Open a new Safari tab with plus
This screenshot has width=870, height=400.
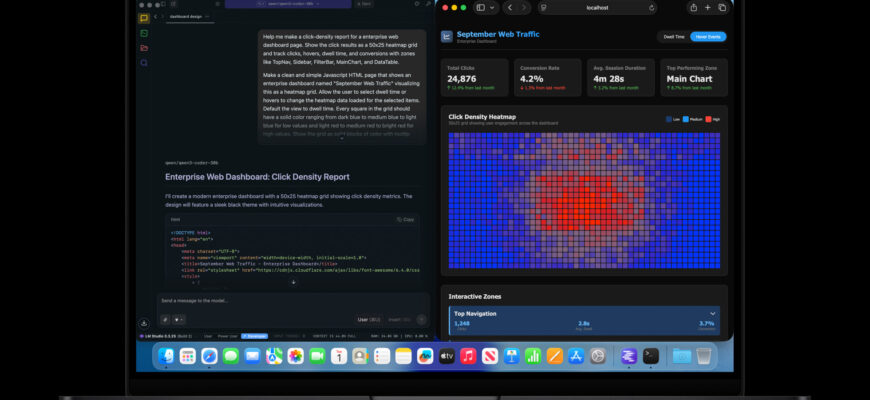(x=707, y=7)
